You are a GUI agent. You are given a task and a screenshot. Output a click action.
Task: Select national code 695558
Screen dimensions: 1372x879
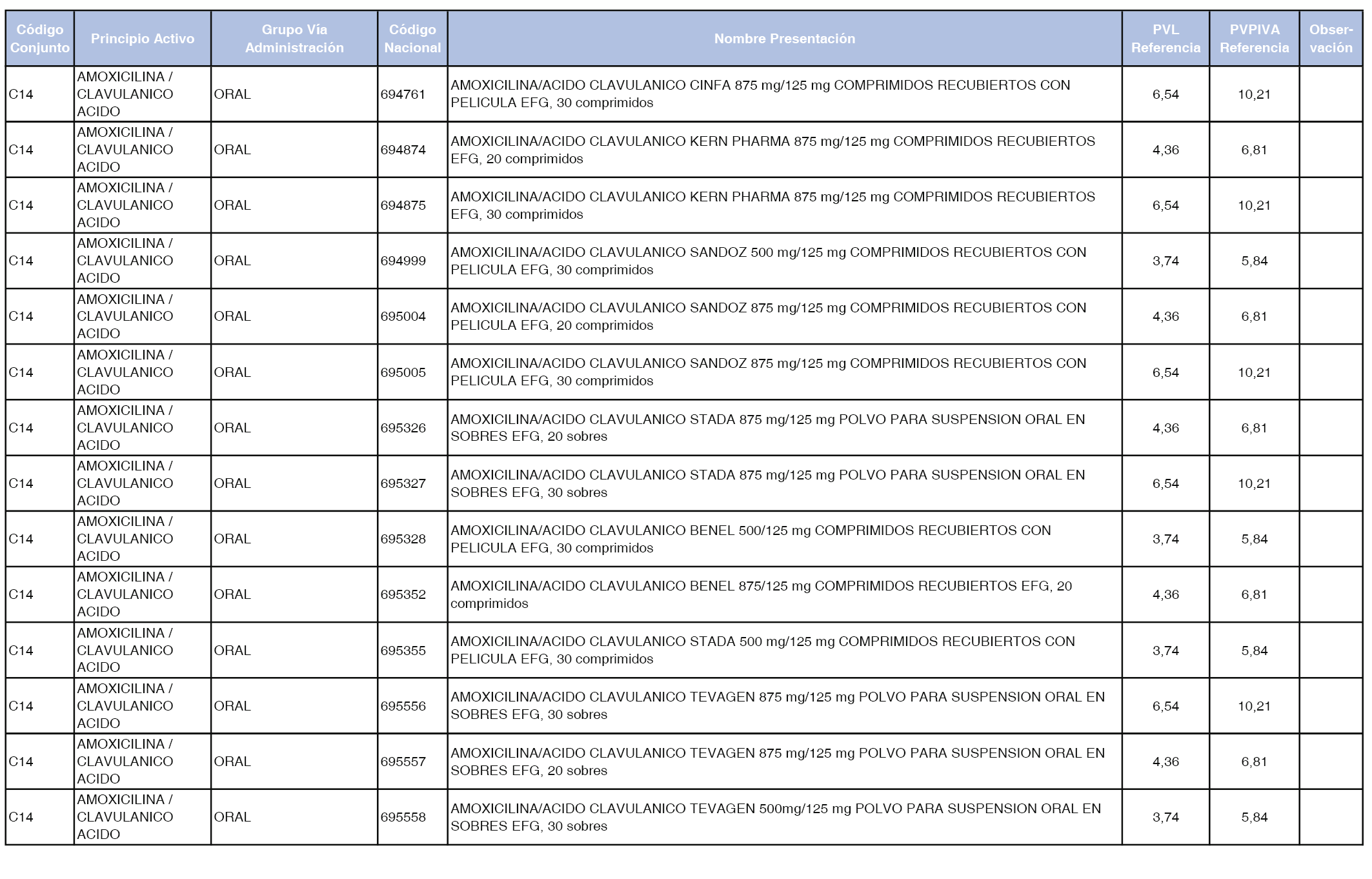[403, 817]
